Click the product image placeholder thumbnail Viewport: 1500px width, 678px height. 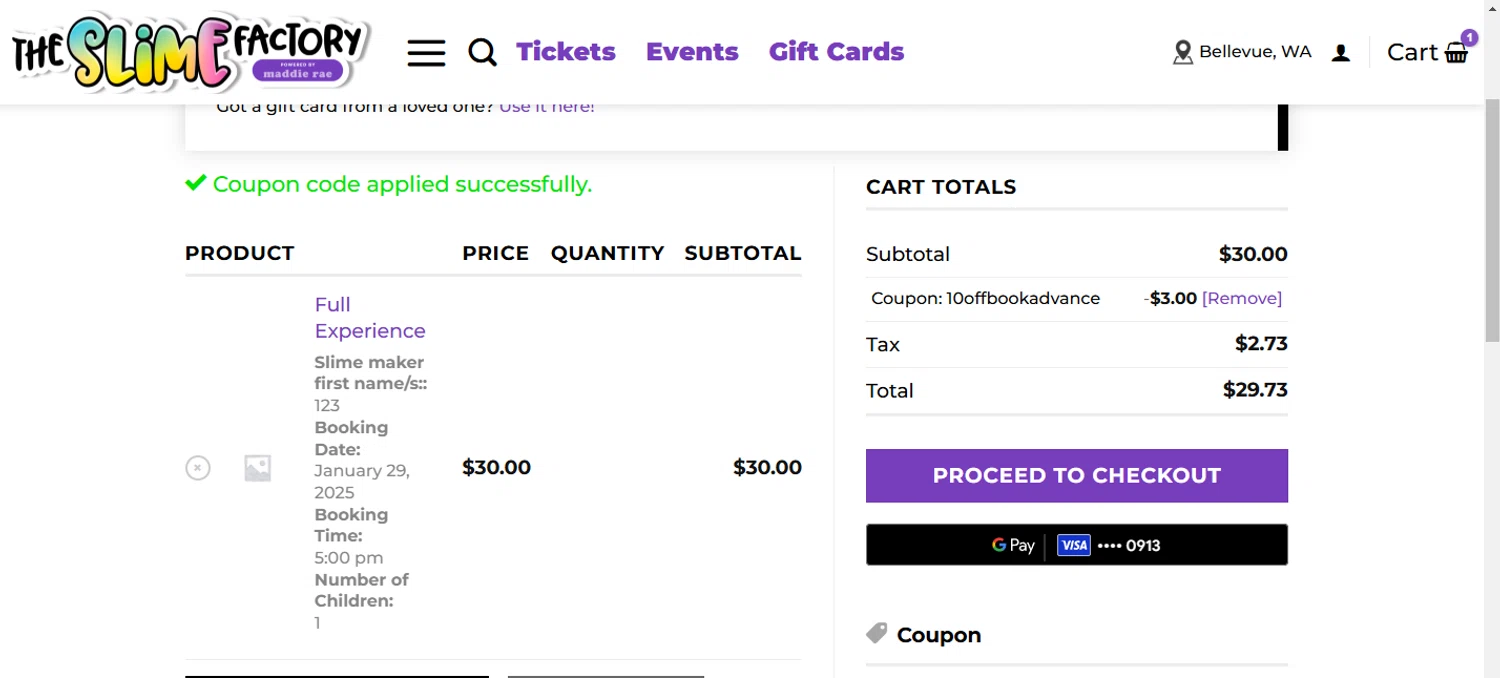258,468
